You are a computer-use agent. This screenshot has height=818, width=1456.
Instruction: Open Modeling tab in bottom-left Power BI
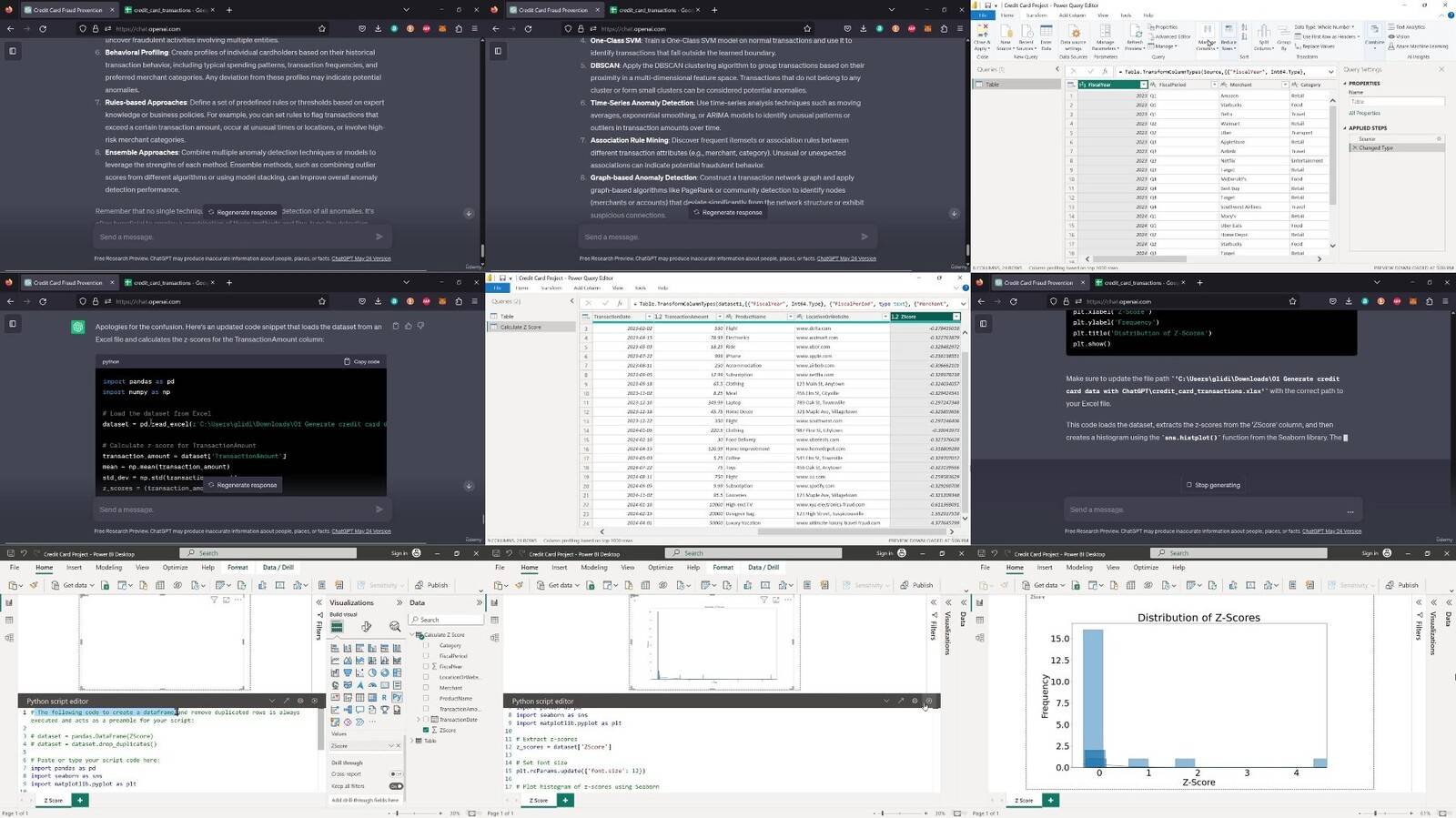[108, 567]
